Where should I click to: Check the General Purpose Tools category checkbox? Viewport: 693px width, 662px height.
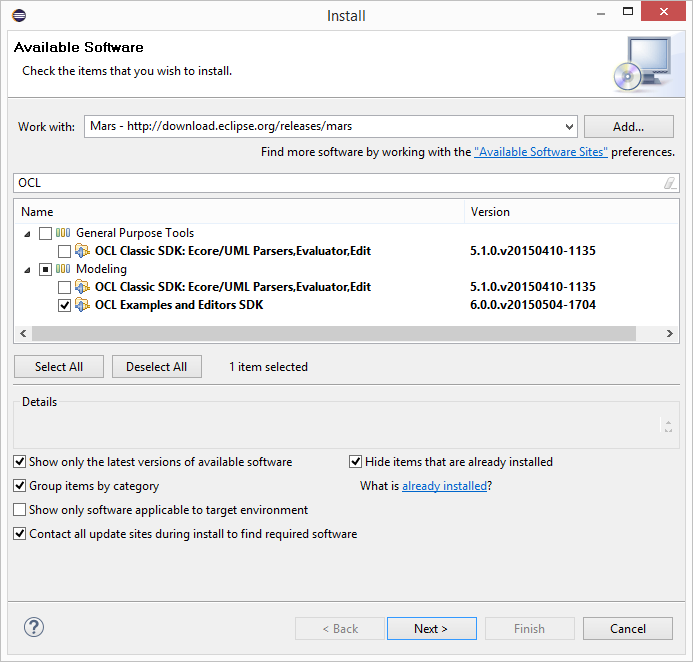tap(46, 233)
